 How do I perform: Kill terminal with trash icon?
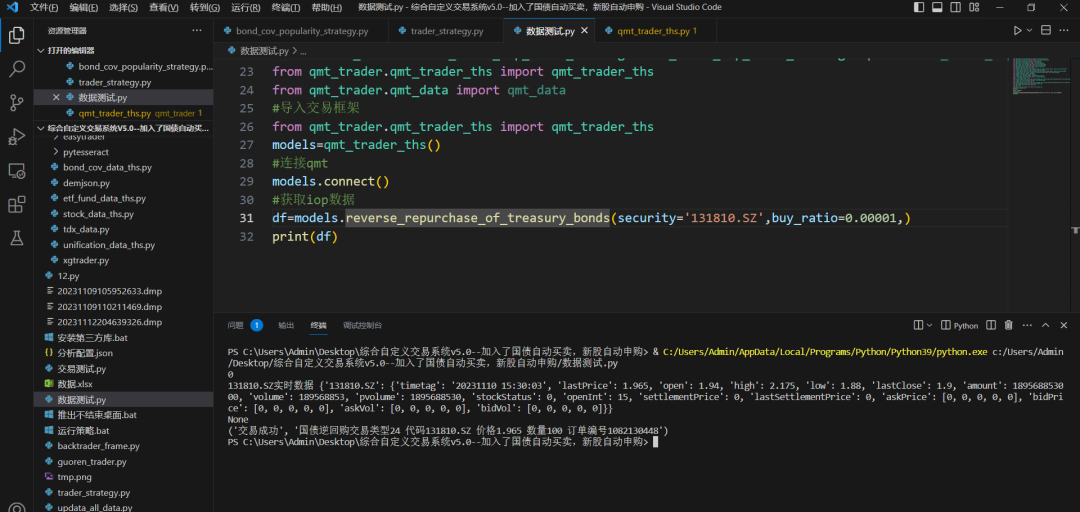click(x=1008, y=325)
